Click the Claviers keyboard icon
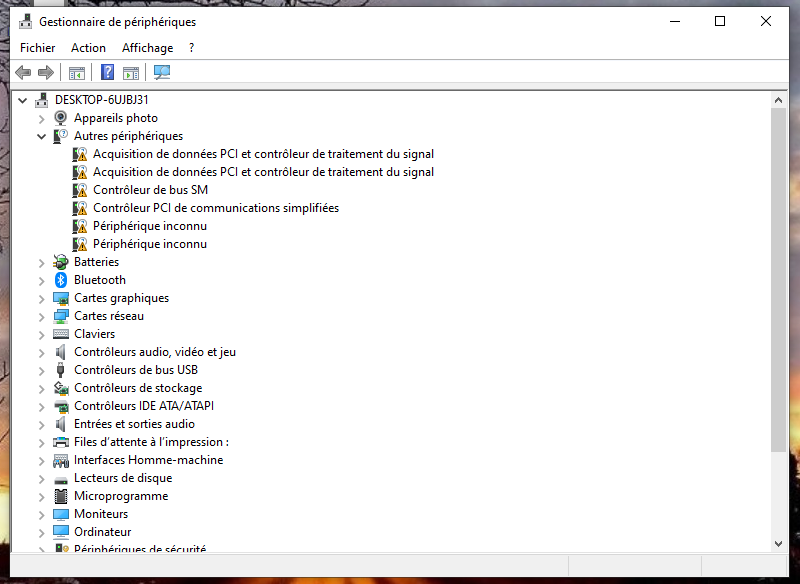 61,334
